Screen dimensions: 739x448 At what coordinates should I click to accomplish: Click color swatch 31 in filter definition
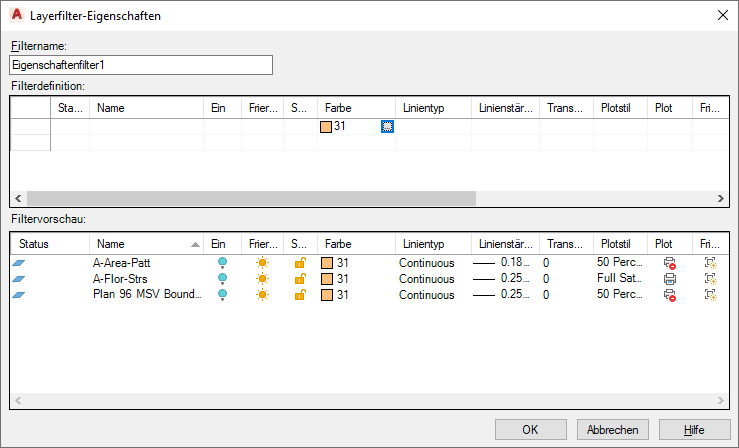(326, 127)
